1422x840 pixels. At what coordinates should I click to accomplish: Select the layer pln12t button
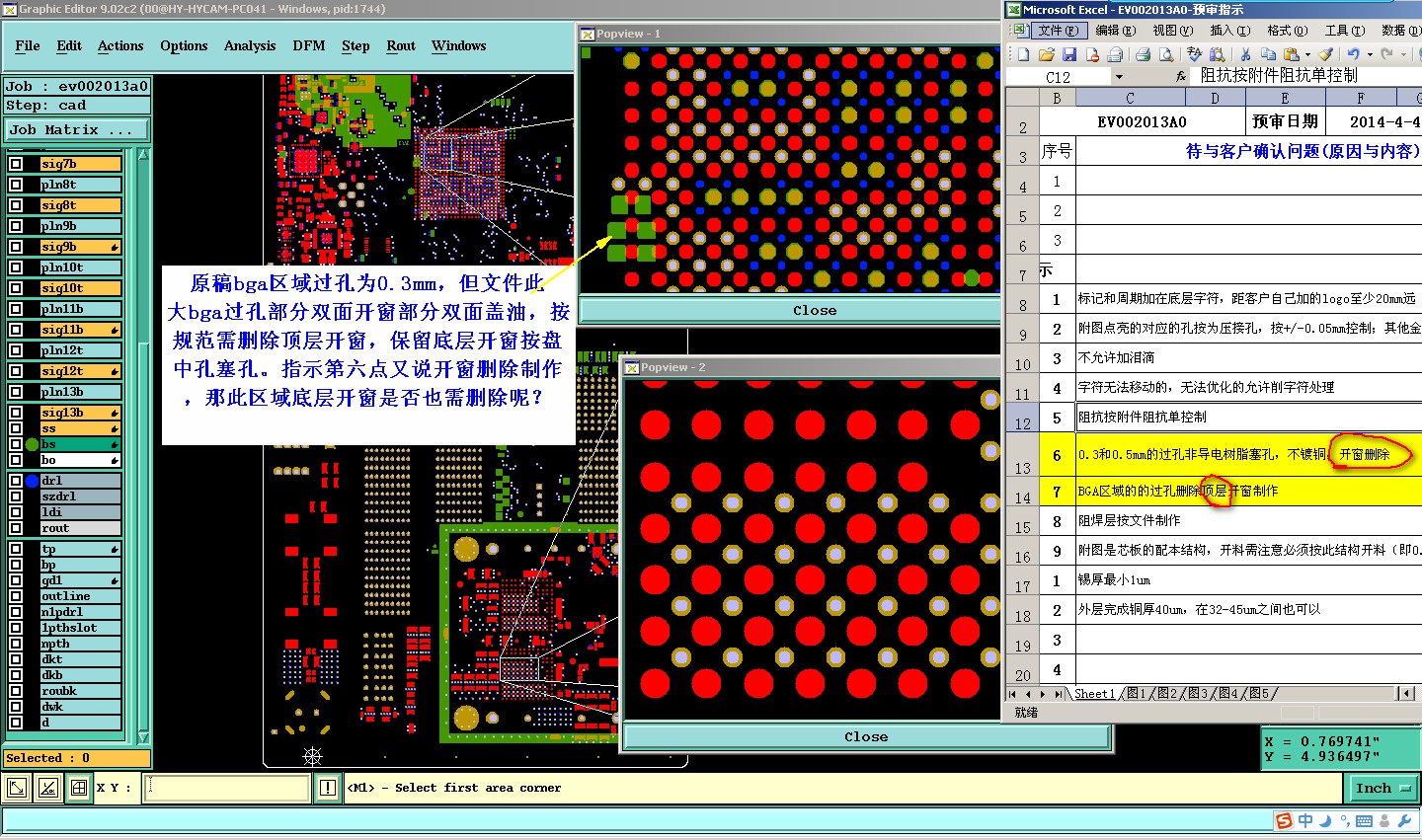(x=80, y=350)
